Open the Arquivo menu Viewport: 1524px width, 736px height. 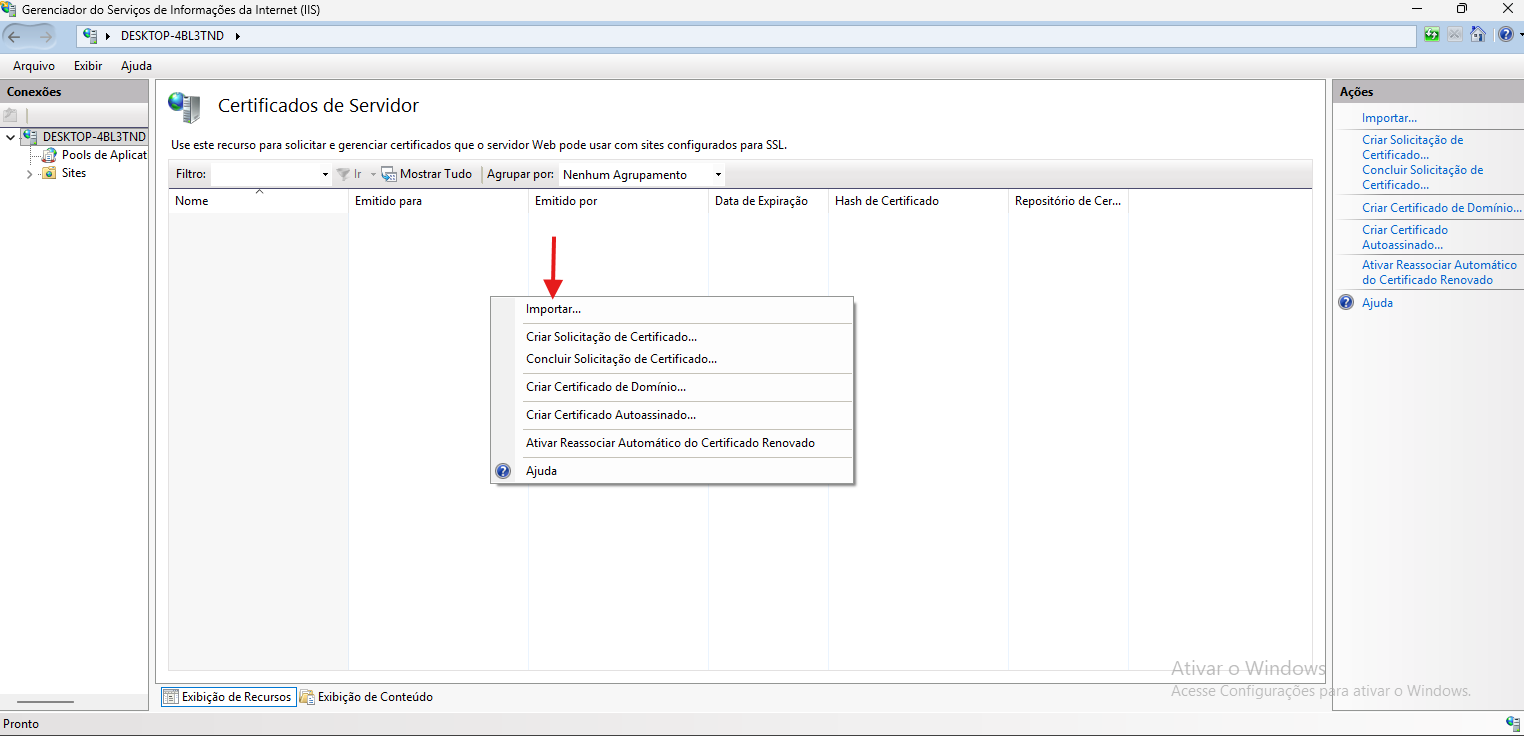34,66
